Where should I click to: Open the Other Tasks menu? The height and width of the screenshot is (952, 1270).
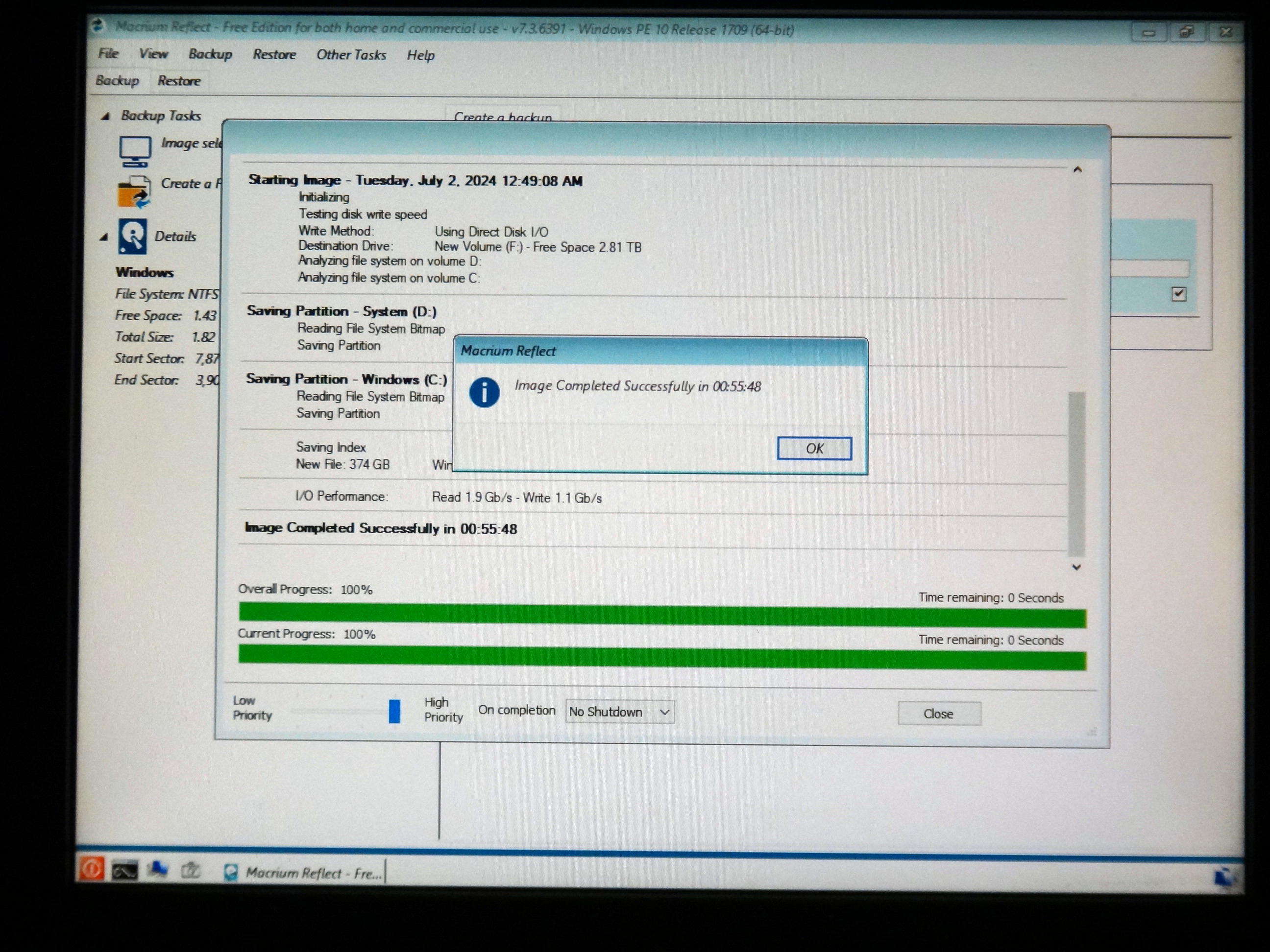tap(351, 55)
